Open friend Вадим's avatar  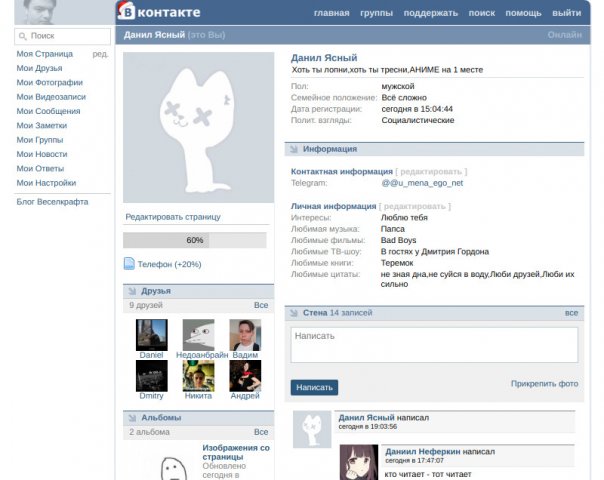coord(245,335)
